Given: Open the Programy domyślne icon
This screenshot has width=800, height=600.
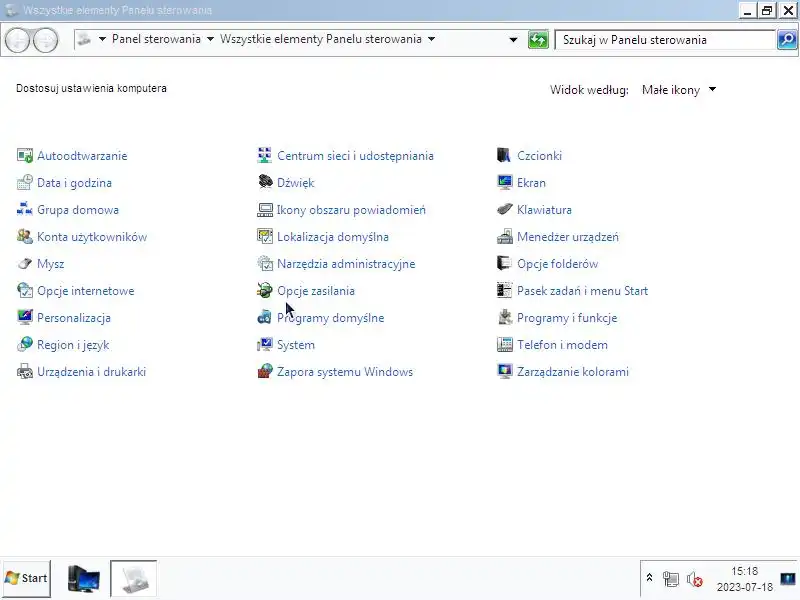Looking at the screenshot, I should pos(265,318).
